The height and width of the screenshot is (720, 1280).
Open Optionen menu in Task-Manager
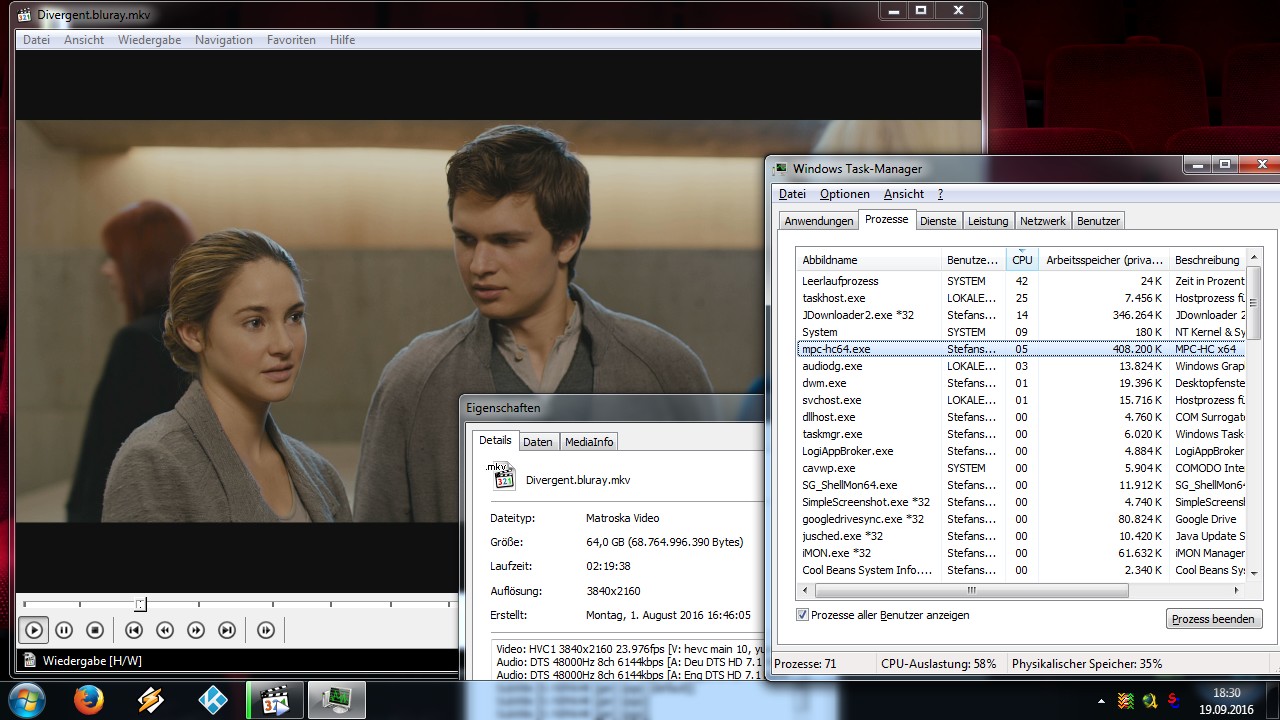click(845, 194)
